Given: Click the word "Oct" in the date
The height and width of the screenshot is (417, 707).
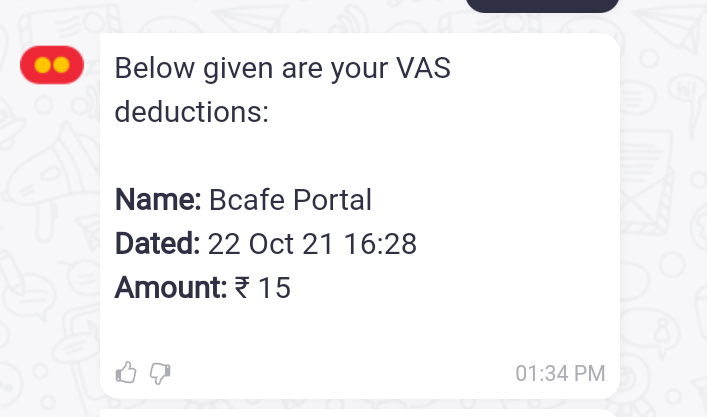Looking at the screenshot, I should coord(273,243).
